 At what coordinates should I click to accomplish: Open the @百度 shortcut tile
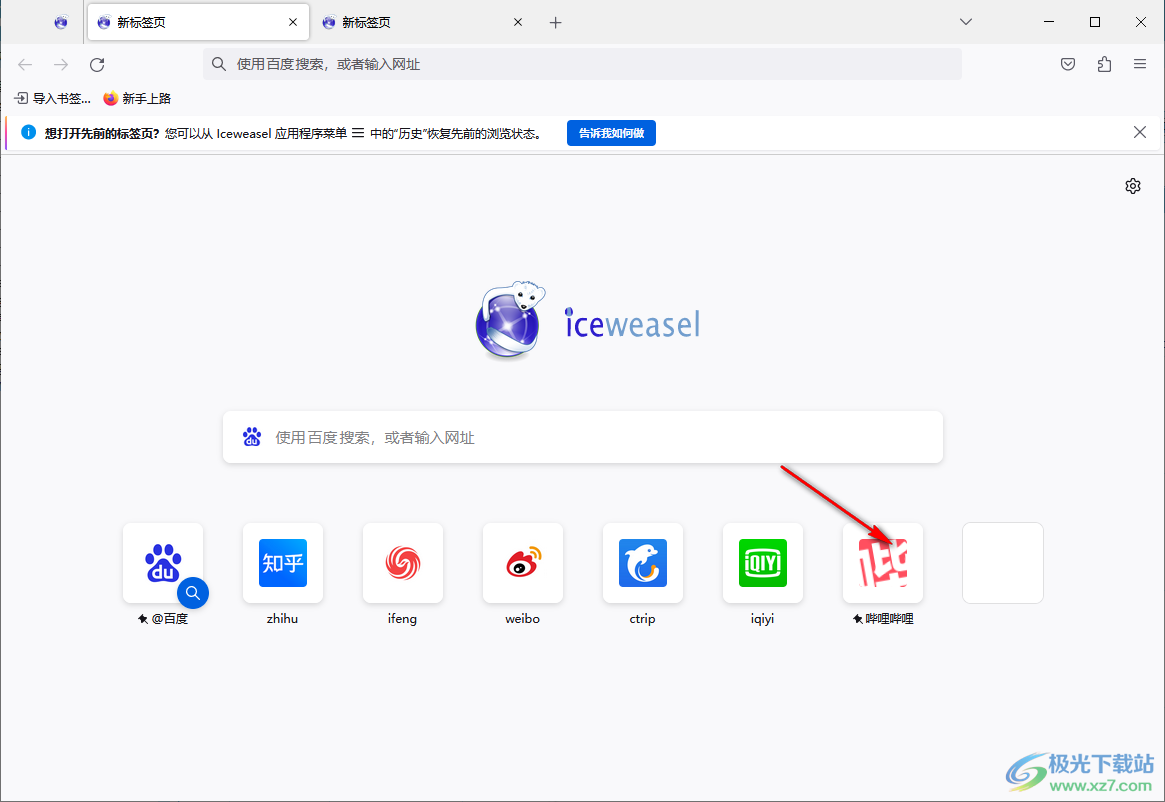(163, 563)
